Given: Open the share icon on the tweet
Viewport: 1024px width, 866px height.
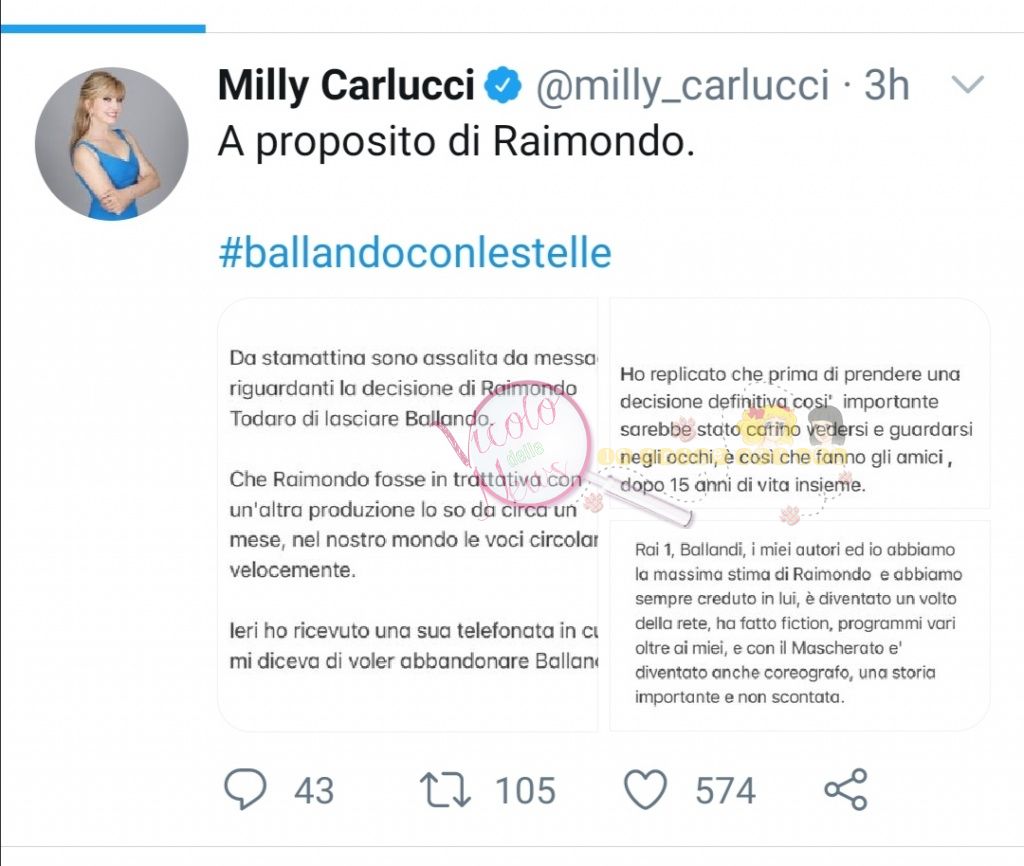Looking at the screenshot, I should [846, 789].
